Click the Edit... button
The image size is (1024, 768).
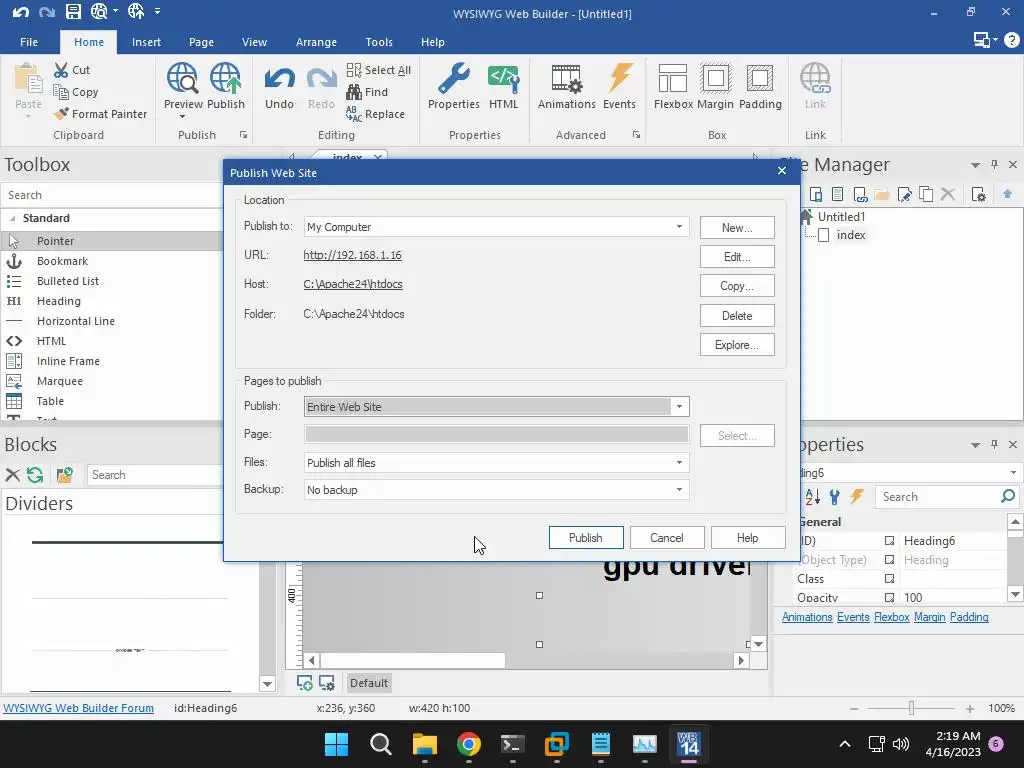(x=737, y=257)
